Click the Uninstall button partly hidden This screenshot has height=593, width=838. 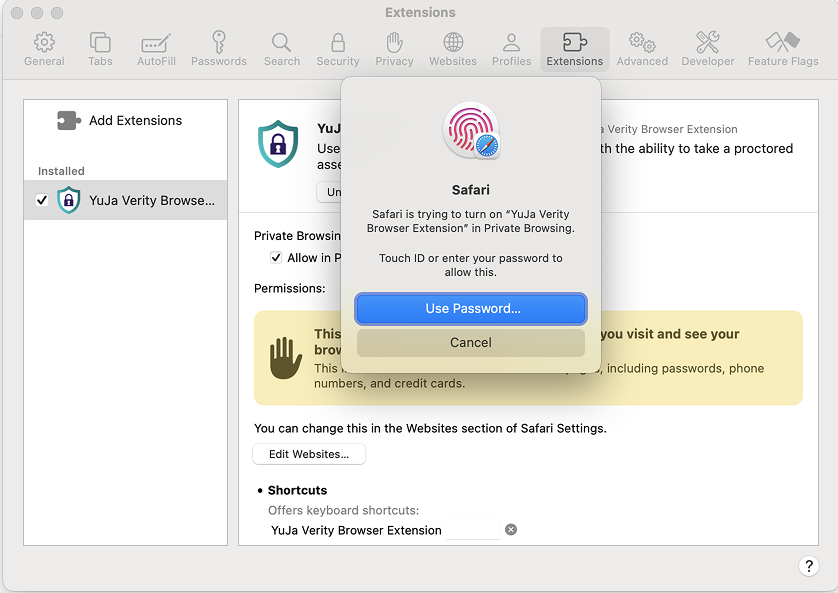(329, 192)
